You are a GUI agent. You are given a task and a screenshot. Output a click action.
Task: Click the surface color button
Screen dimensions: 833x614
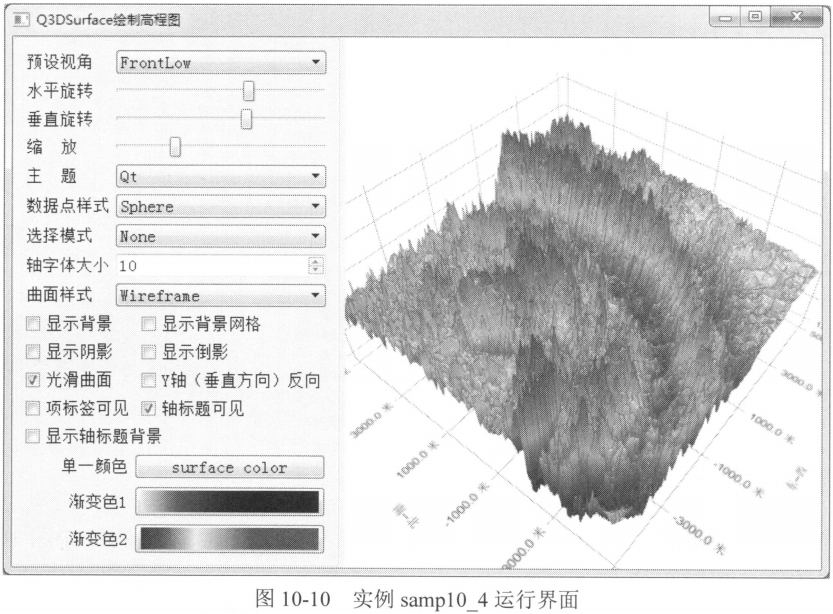coord(229,468)
